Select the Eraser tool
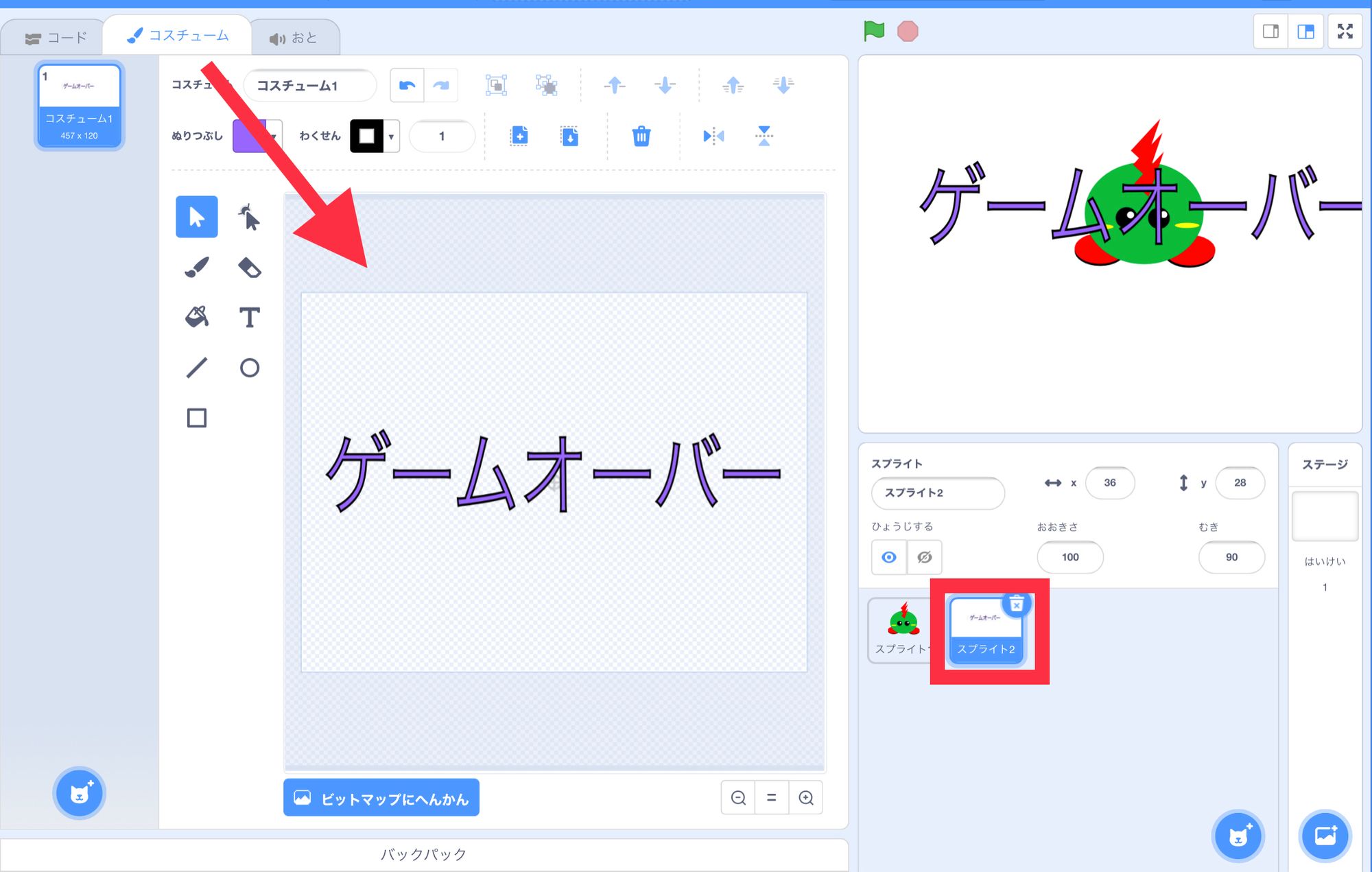This screenshot has height=872, width=1372. coord(249,268)
